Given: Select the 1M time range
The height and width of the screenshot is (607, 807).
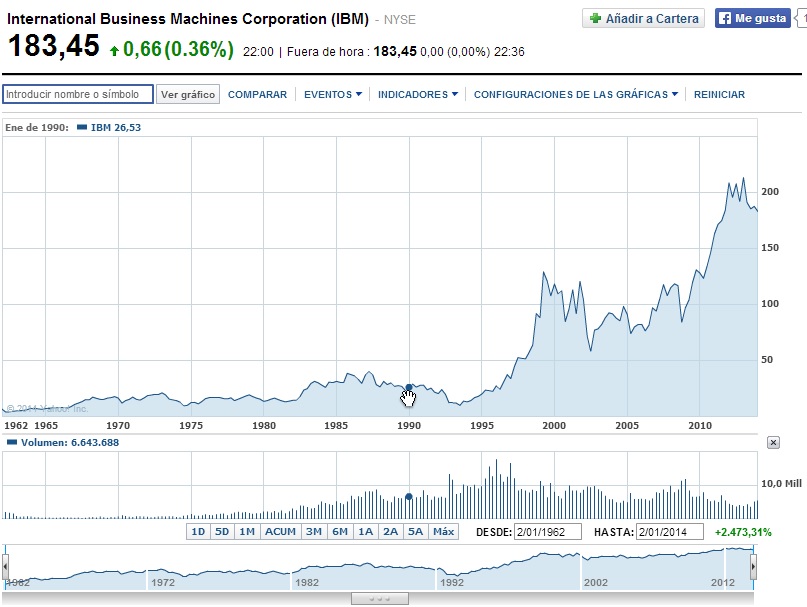Looking at the screenshot, I should (247, 531).
